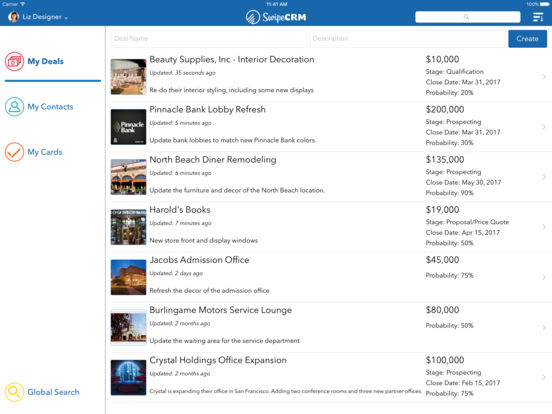The height and width of the screenshot is (414, 552).
Task: Select the North Beach Diner thumbnail image
Action: tap(128, 177)
